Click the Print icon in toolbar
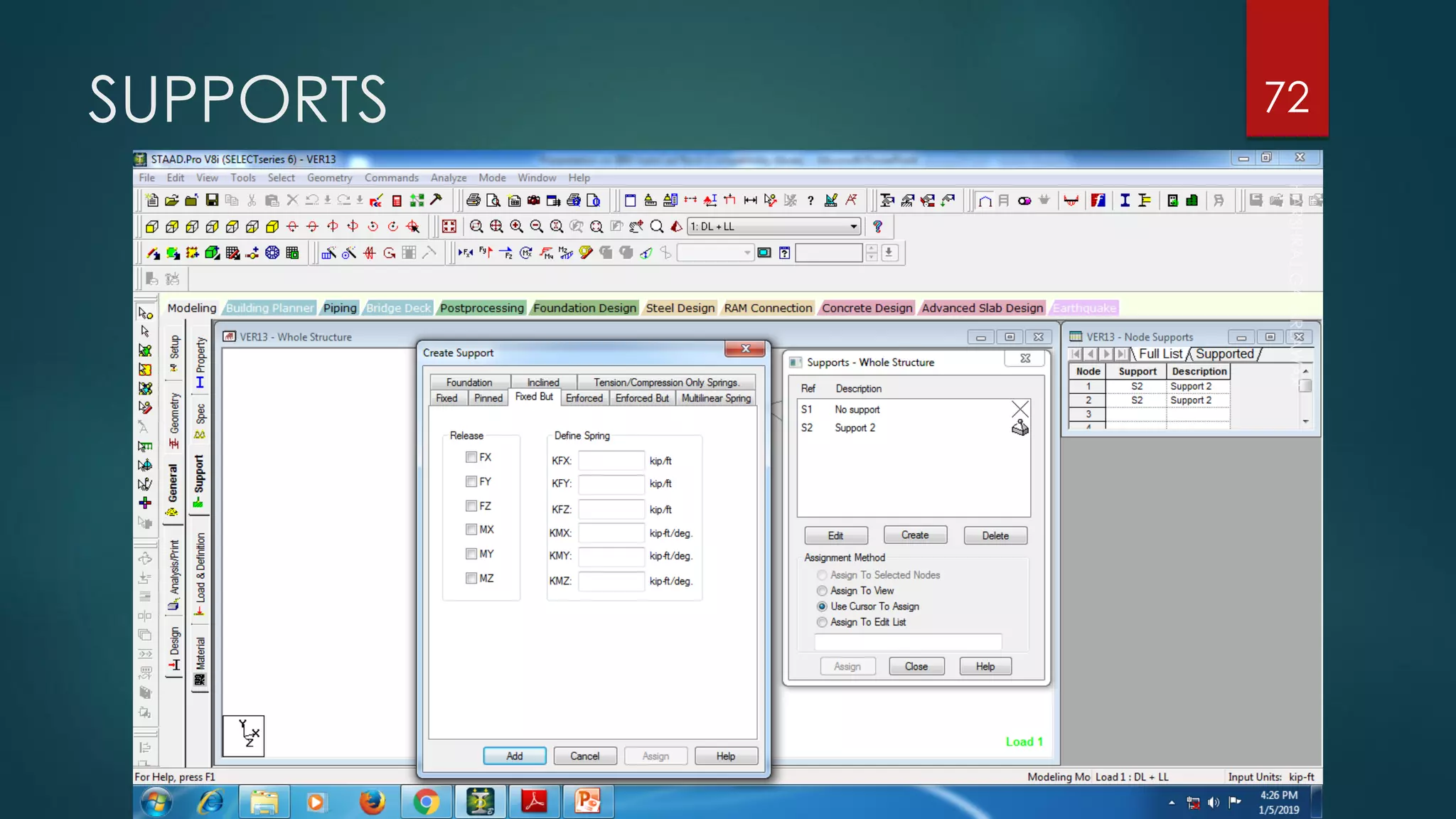Screen dimensions: 1456x819 click(473, 200)
